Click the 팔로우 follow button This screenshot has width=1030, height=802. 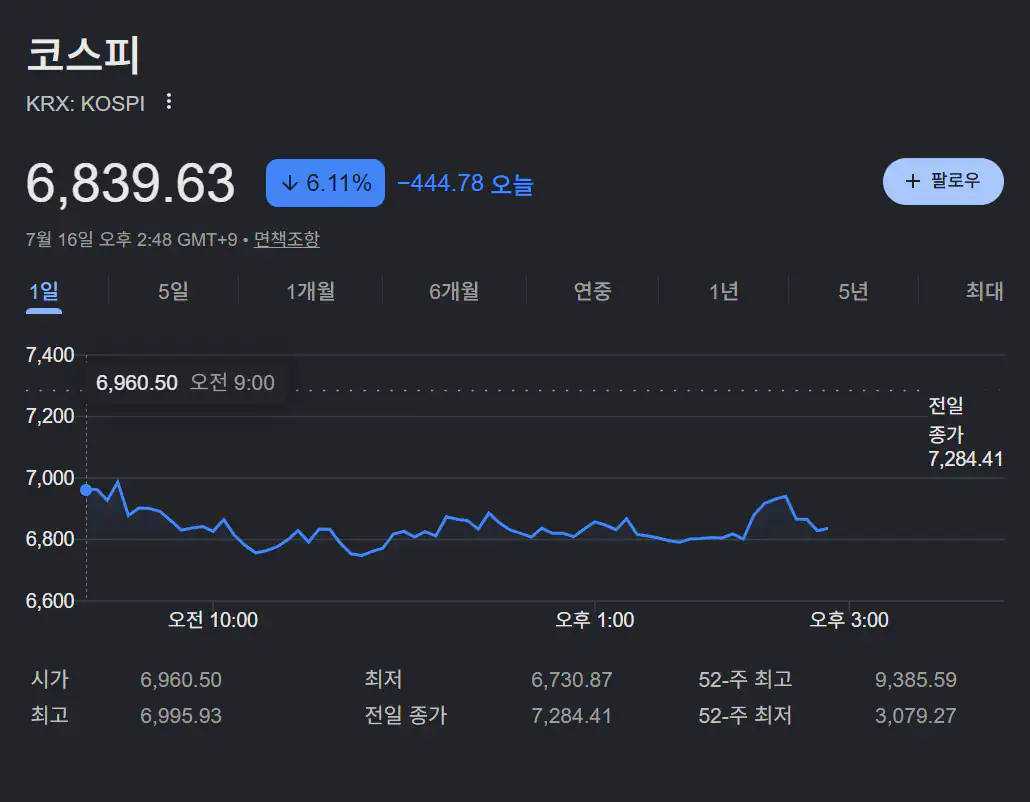943,181
